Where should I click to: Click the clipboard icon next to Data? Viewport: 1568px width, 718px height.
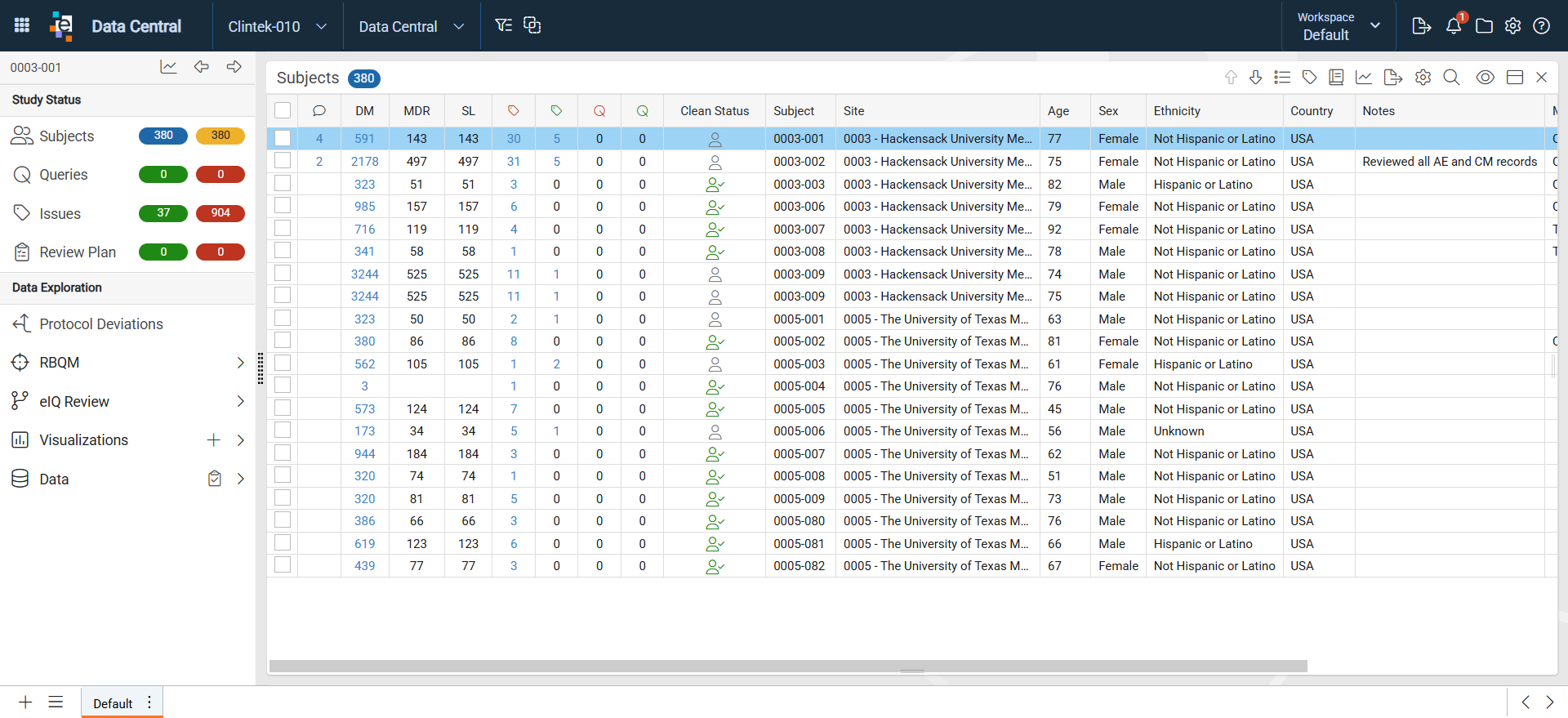[x=215, y=479]
